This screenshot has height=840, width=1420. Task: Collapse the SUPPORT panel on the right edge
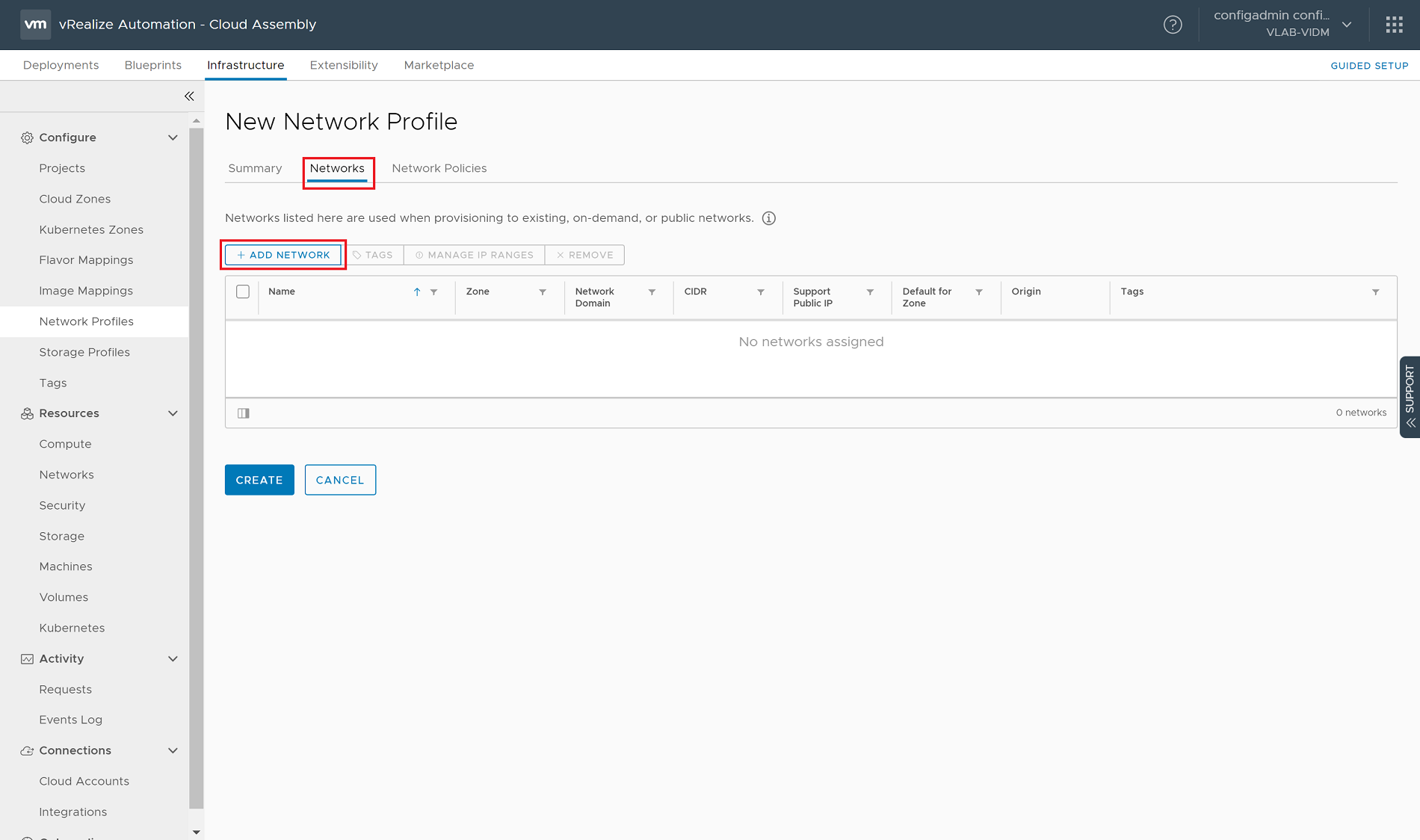pyautogui.click(x=1410, y=422)
